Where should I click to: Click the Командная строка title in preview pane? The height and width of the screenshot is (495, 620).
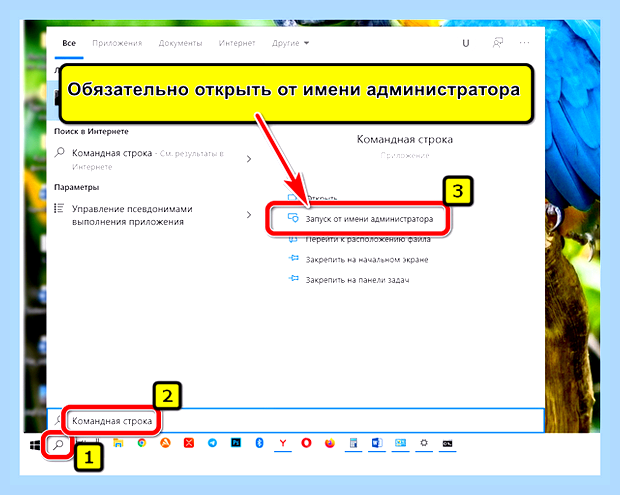coord(405,139)
